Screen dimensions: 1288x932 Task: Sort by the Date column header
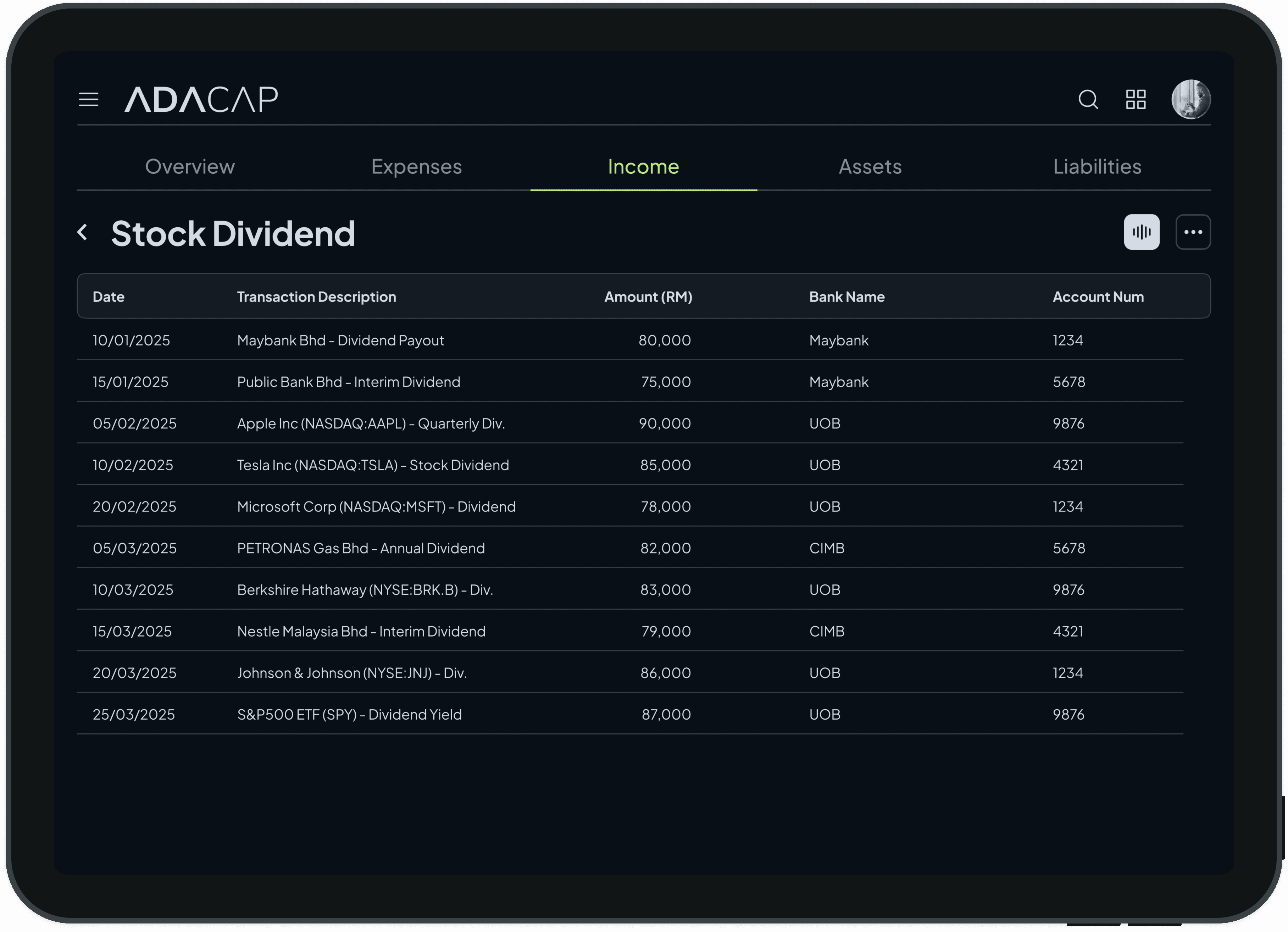click(109, 296)
